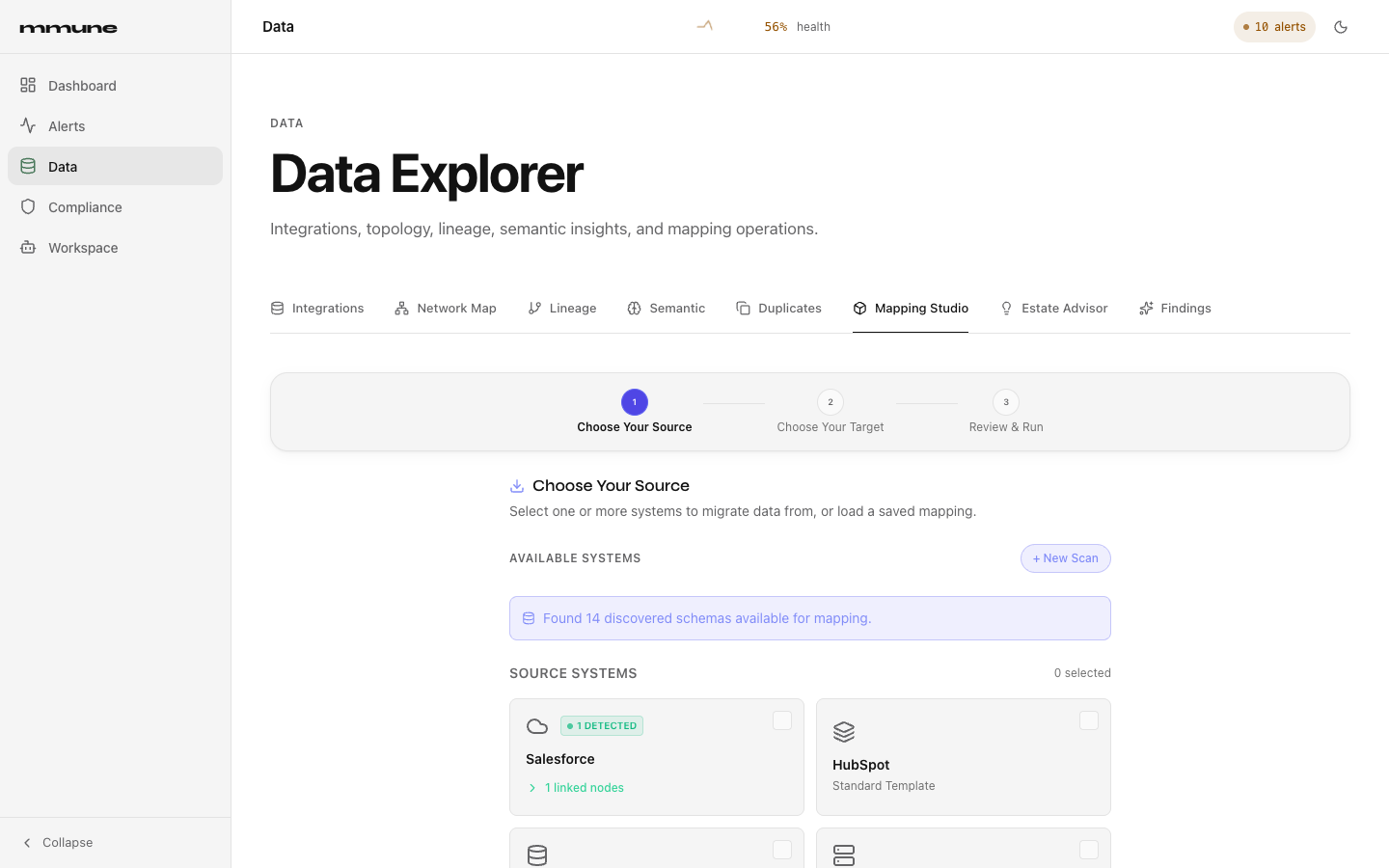Viewport: 1389px width, 868px height.
Task: Tick the HubSpot source checkbox
Action: (1089, 720)
